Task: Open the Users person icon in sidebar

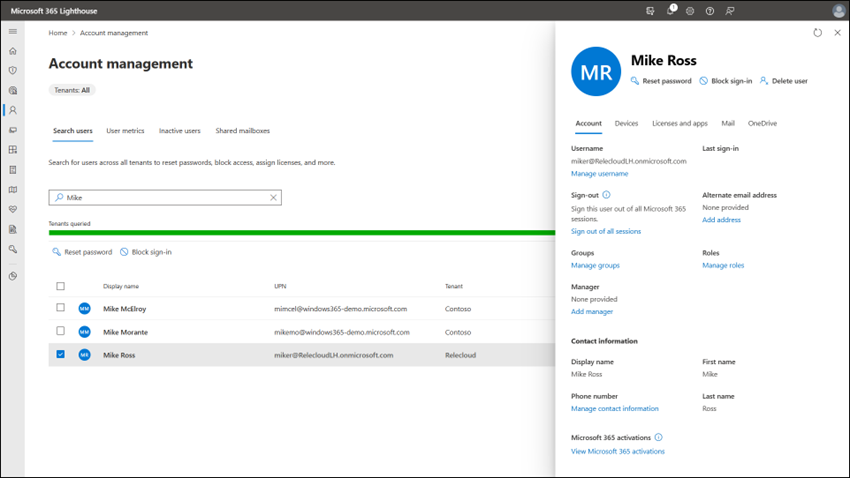Action: tap(13, 110)
